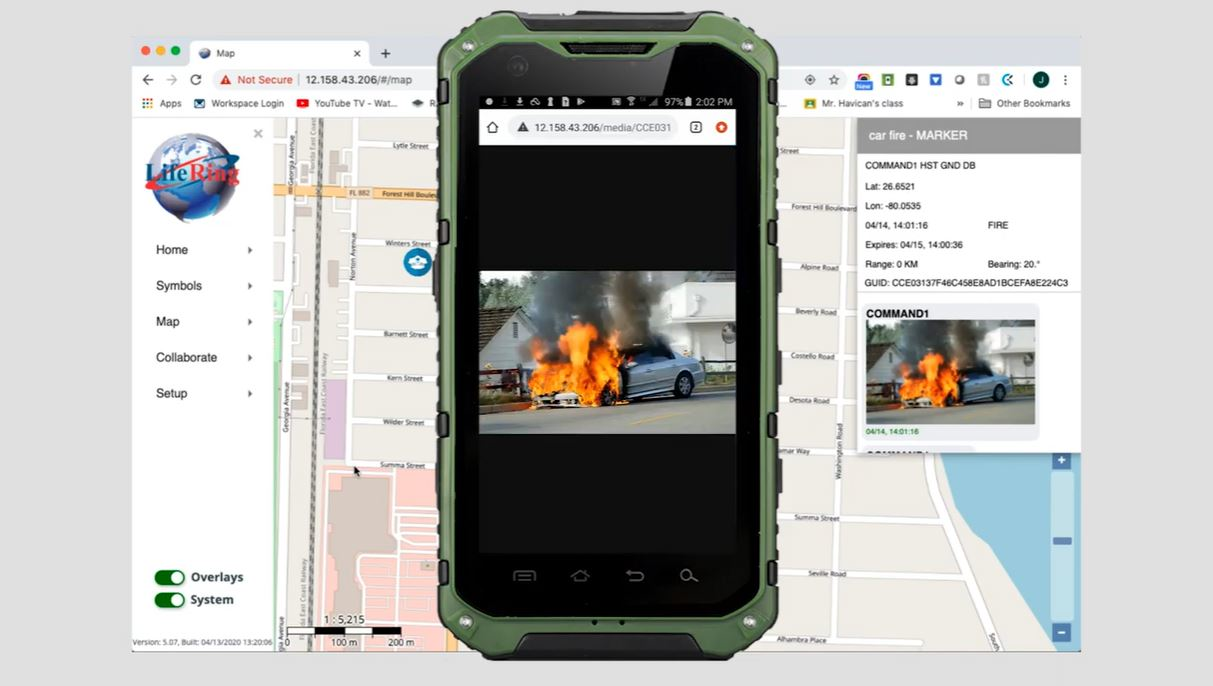The image size is (1213, 686).
Task: Tap the phone's search key
Action: point(688,576)
